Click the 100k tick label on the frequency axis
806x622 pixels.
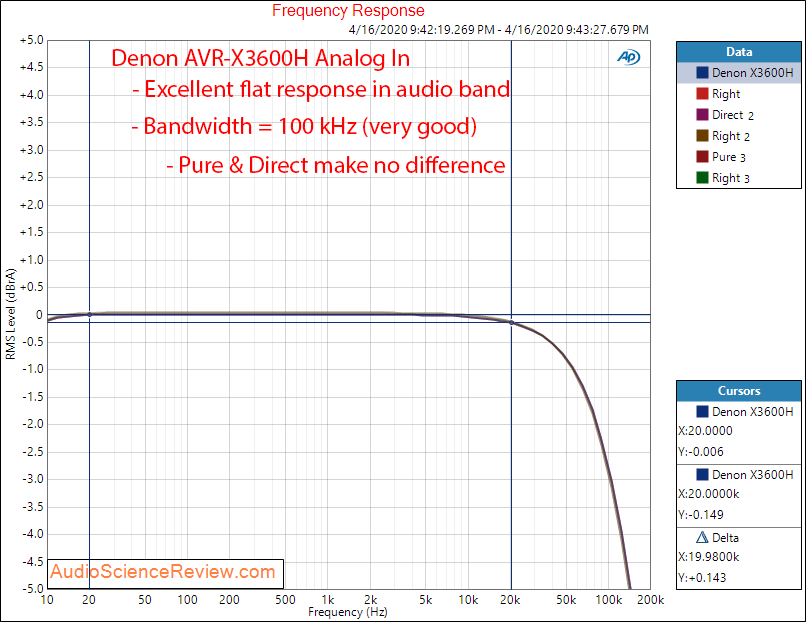[x=609, y=600]
